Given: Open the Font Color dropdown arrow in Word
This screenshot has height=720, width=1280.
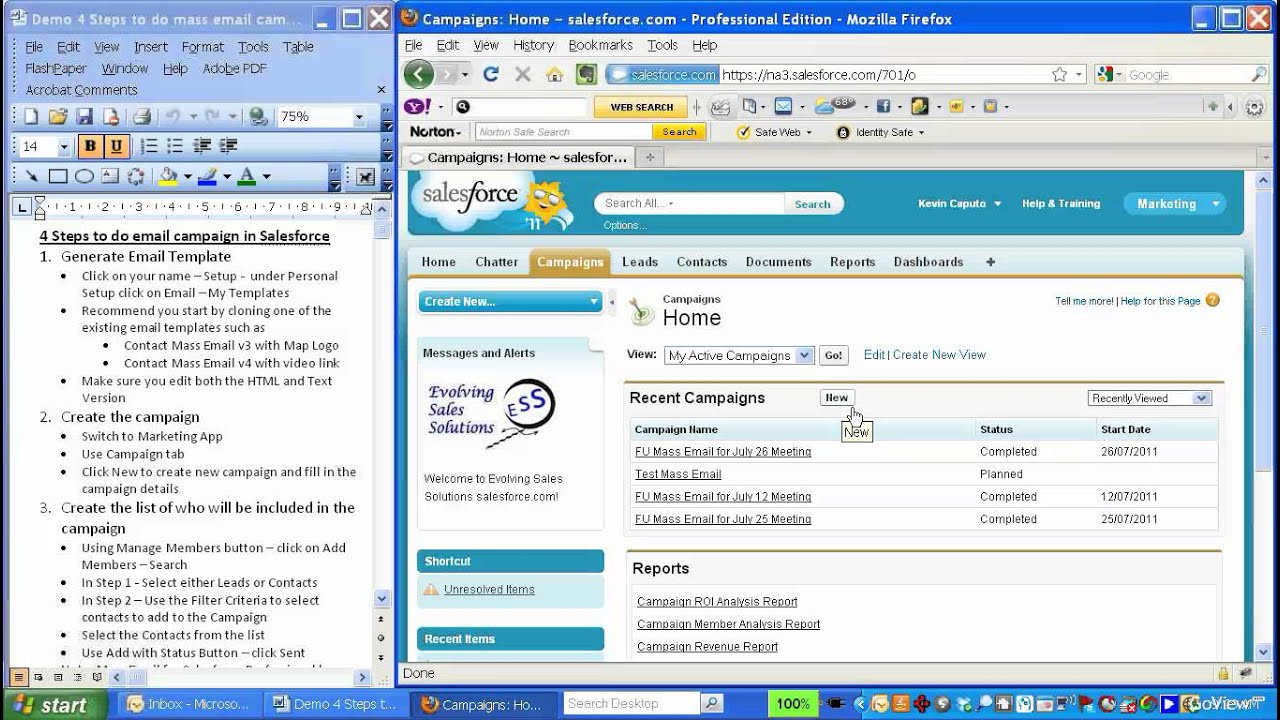Looking at the screenshot, I should (x=266, y=177).
